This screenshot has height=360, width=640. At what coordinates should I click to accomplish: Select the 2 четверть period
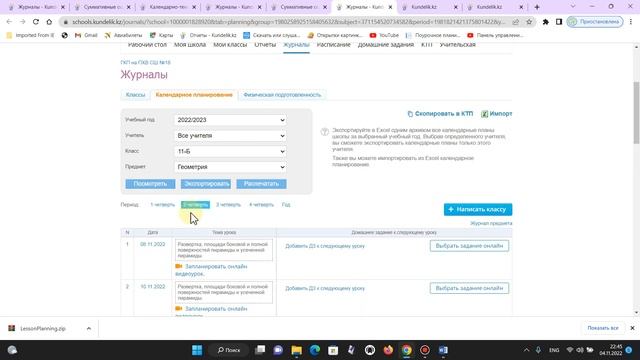(x=196, y=204)
